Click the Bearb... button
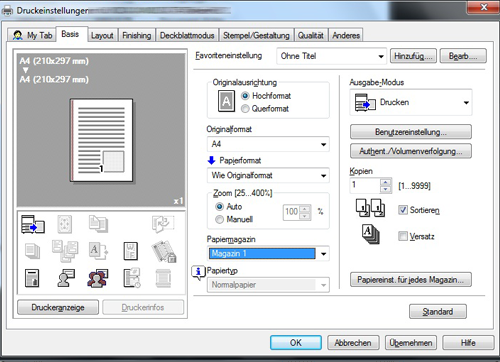Viewport: 500px width, 362px height. pyautogui.click(x=463, y=56)
